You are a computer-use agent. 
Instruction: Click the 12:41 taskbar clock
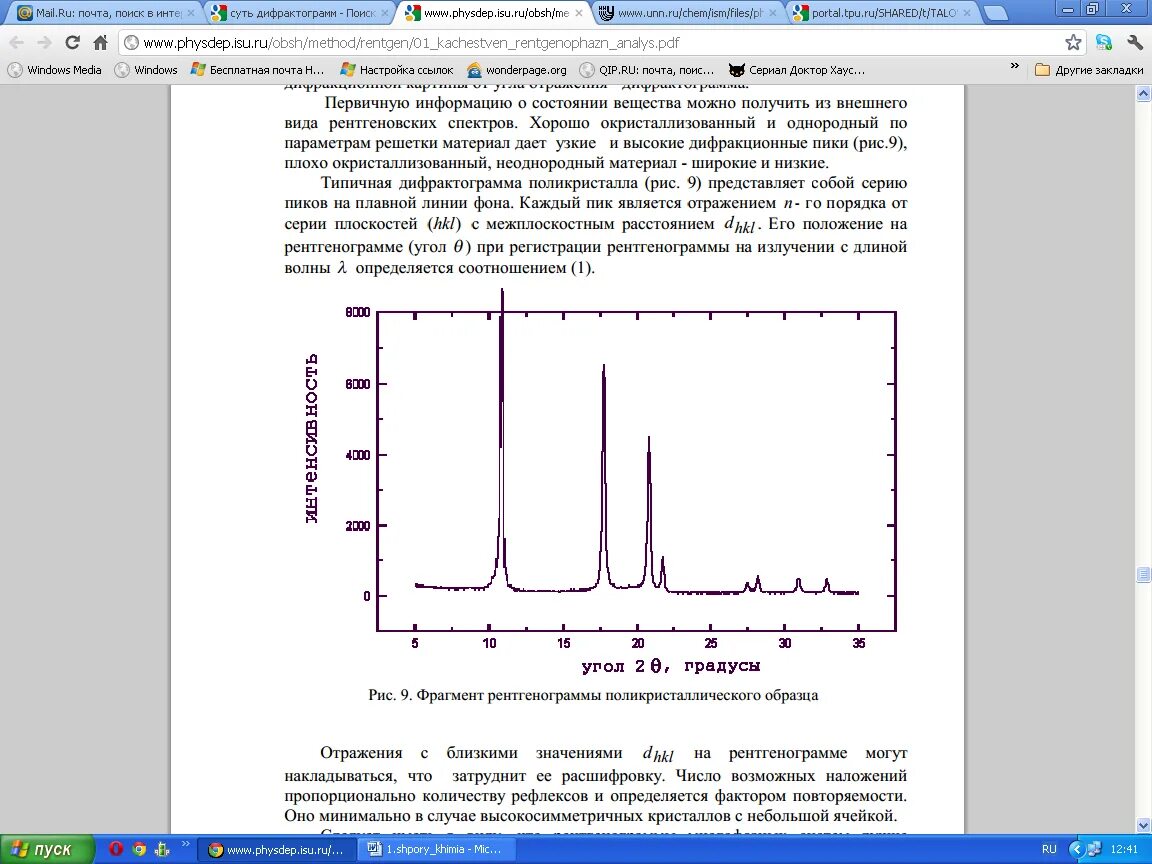pyautogui.click(x=1124, y=849)
